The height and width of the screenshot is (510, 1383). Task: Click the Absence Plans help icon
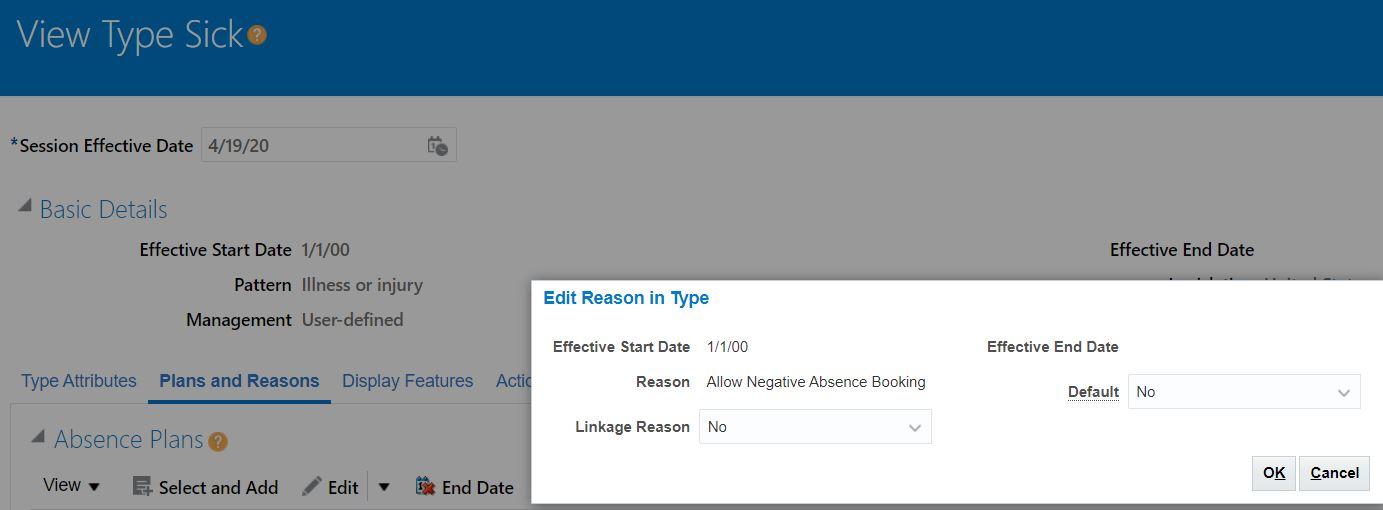[218, 441]
